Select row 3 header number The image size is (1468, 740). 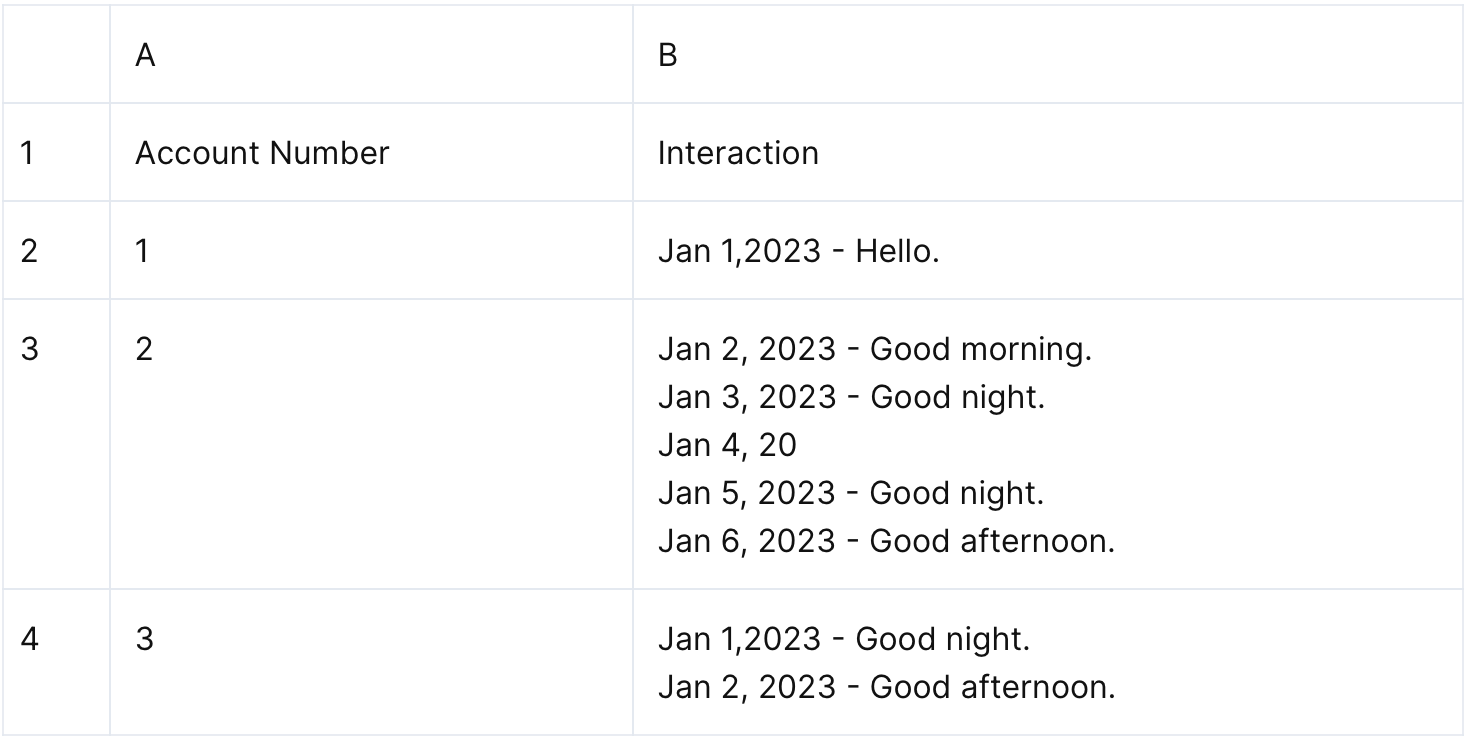click(30, 350)
